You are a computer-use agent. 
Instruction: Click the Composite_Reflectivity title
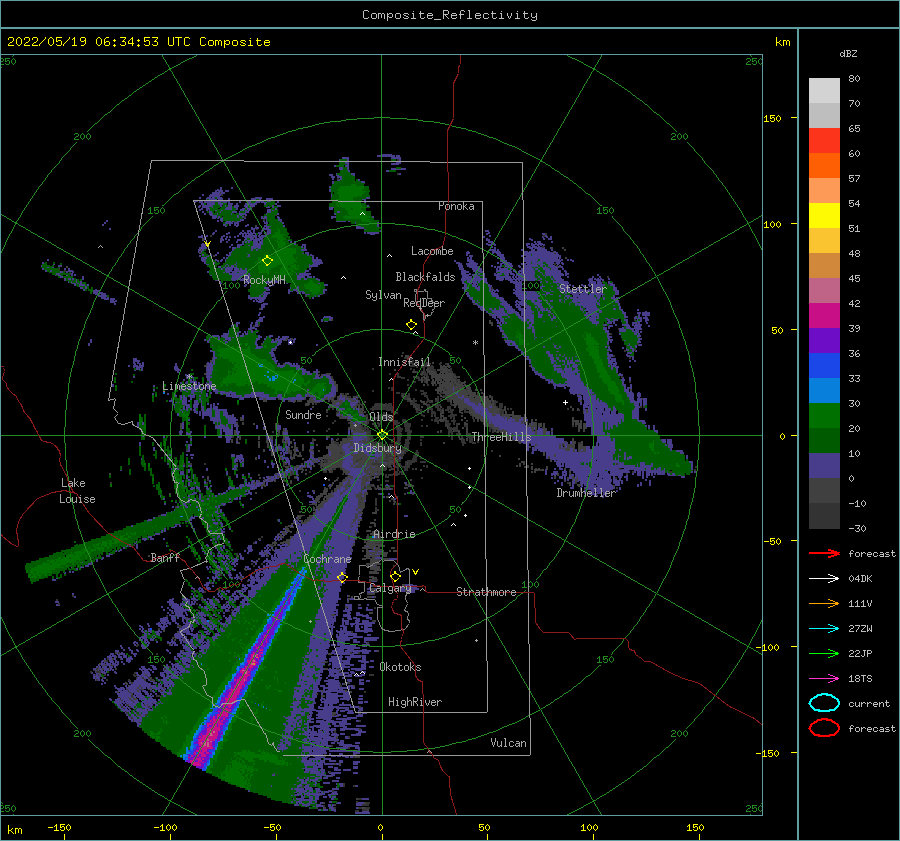coord(450,15)
